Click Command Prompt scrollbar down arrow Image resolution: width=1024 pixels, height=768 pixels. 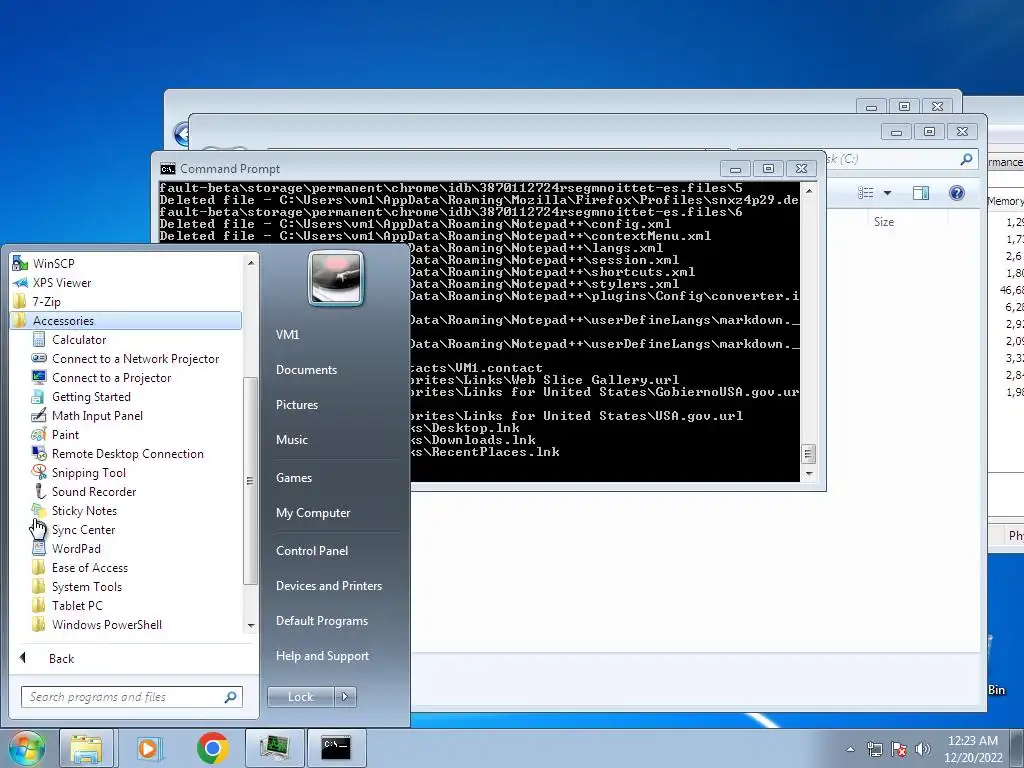tap(809, 474)
